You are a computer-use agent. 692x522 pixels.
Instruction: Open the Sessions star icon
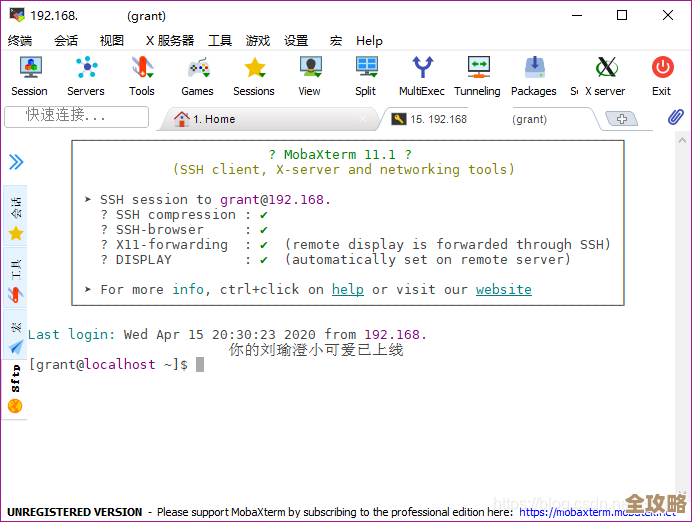click(254, 76)
